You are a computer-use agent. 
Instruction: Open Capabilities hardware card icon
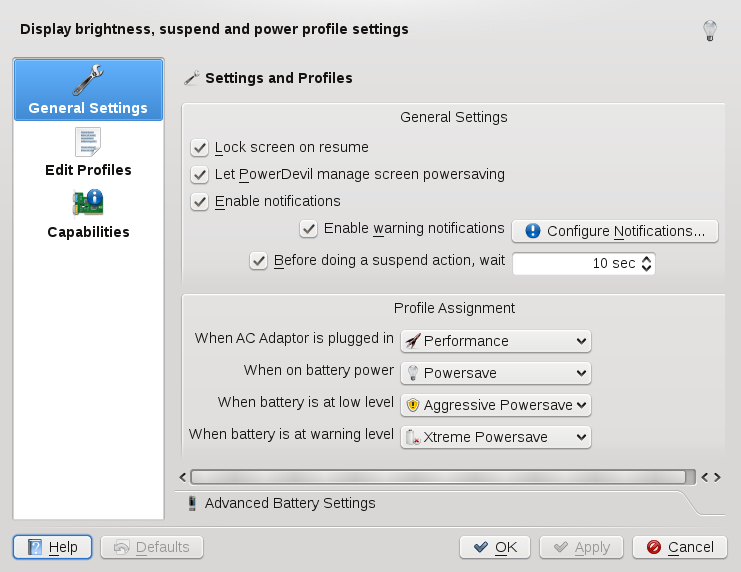tap(88, 203)
